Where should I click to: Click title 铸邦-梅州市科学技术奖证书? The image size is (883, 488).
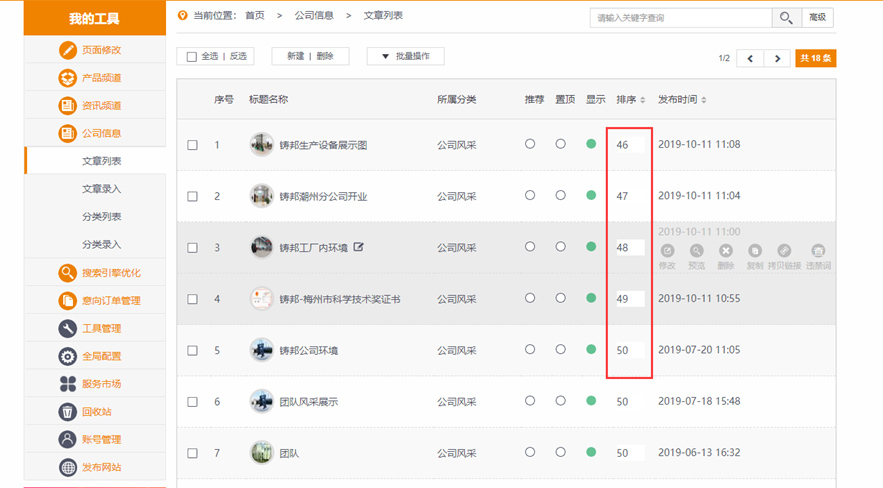340,299
